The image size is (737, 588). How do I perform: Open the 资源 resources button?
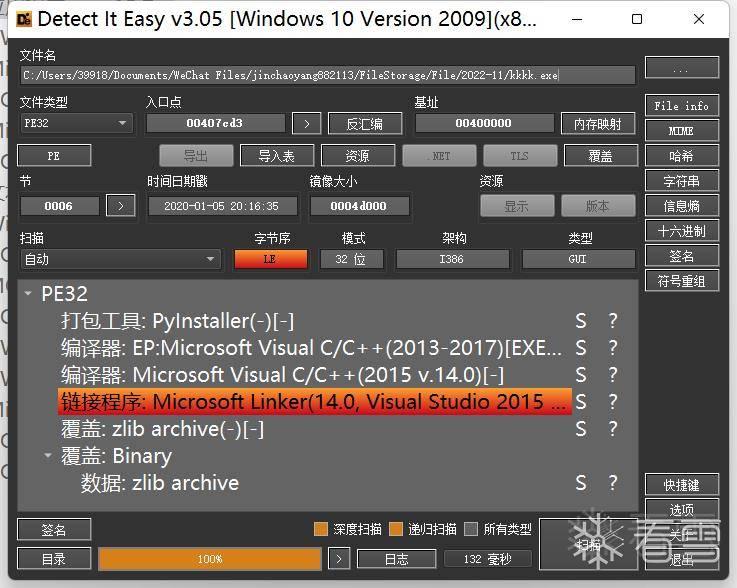(358, 156)
